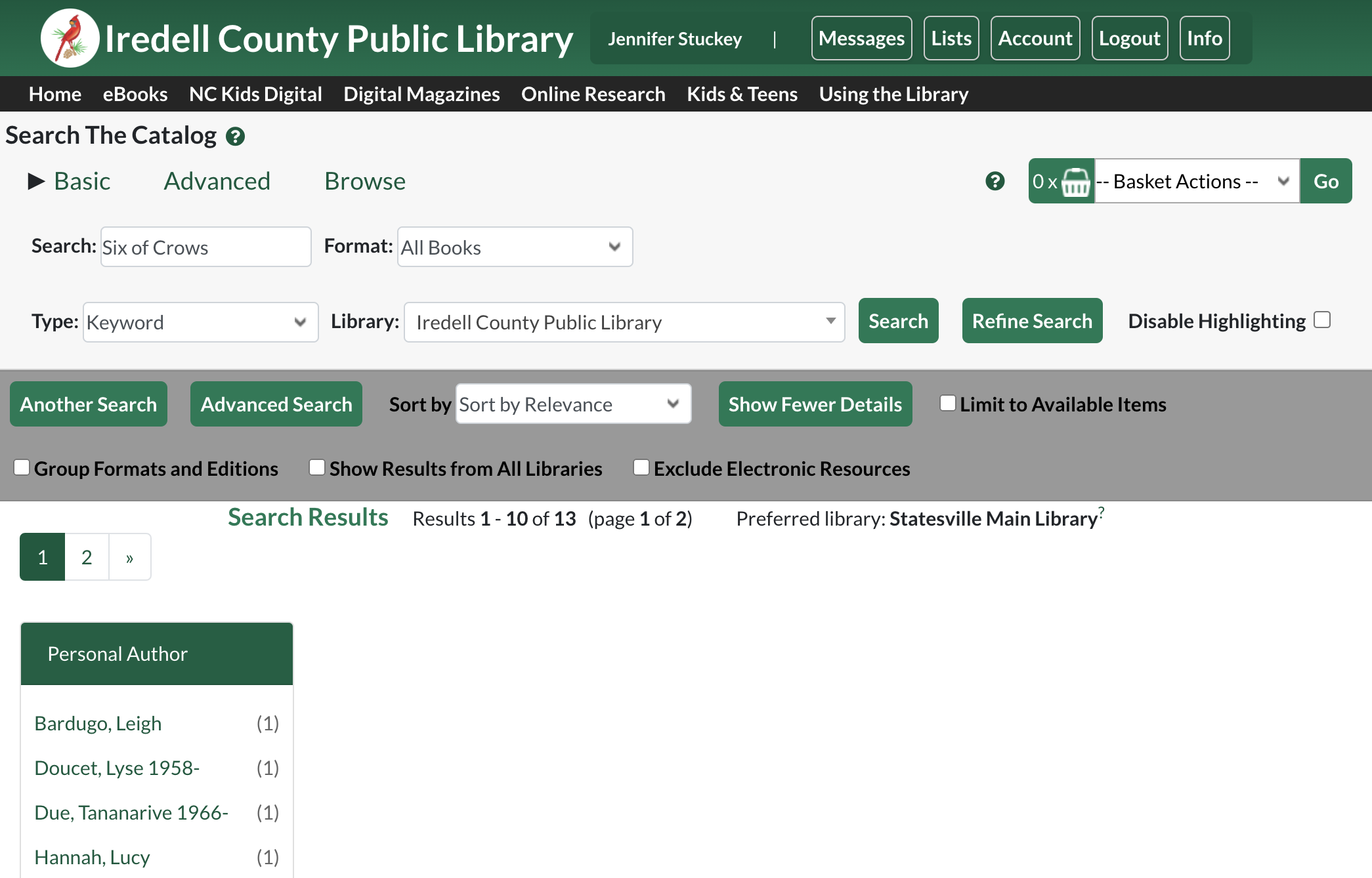Click the Another Search button
1372x878 pixels.
tap(89, 404)
